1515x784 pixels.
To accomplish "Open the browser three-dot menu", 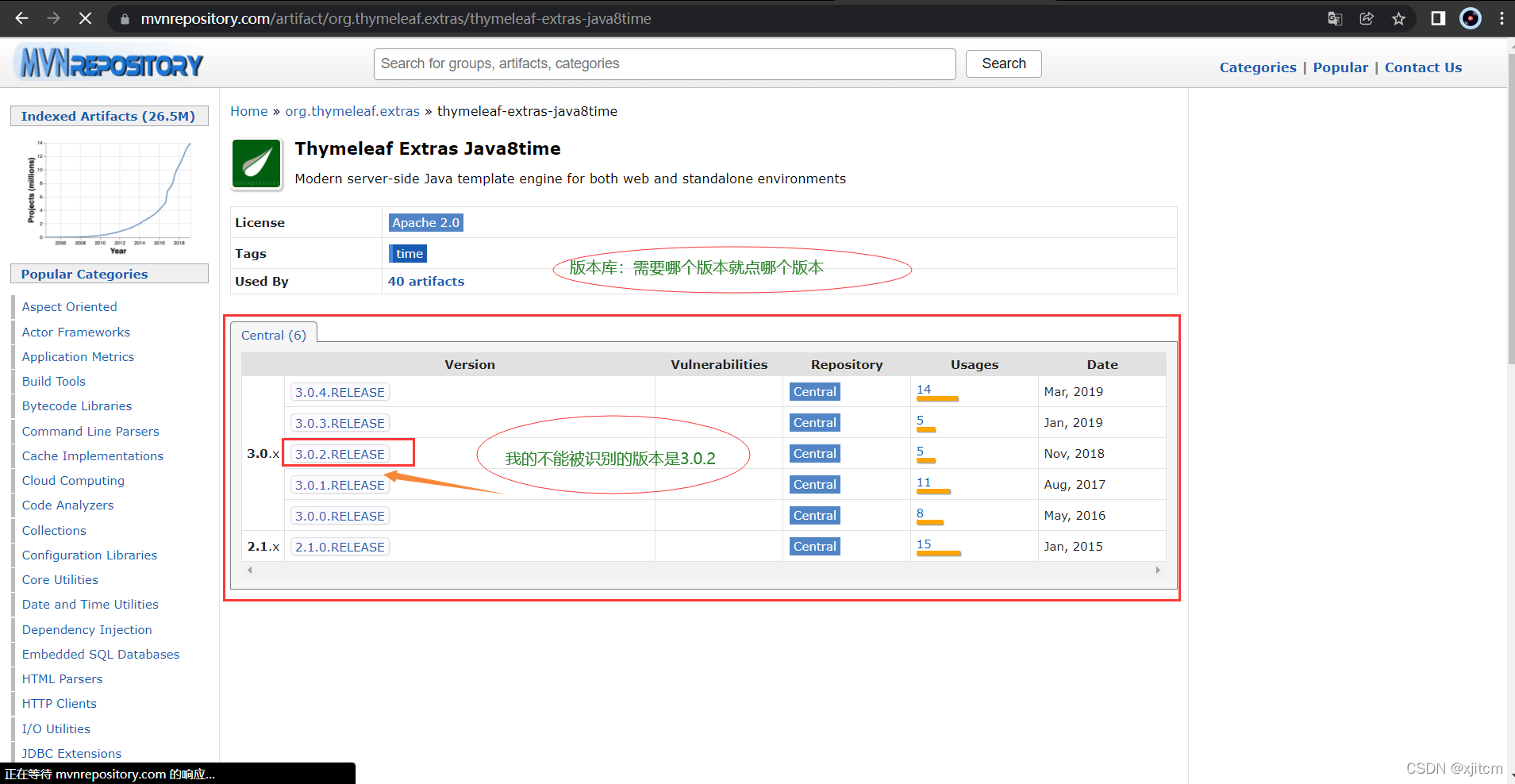I will click(1502, 18).
